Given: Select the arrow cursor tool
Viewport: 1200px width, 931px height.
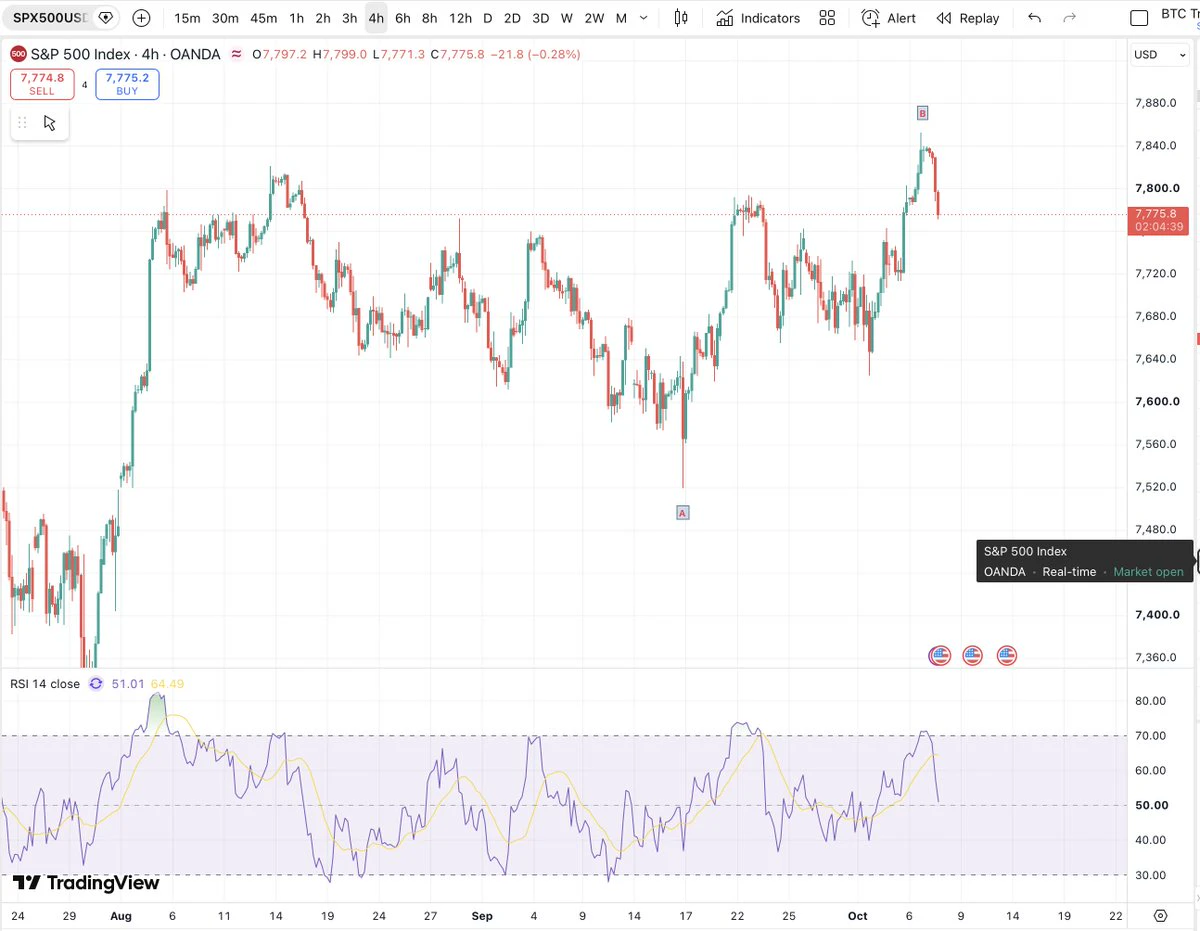Looking at the screenshot, I should [50, 123].
